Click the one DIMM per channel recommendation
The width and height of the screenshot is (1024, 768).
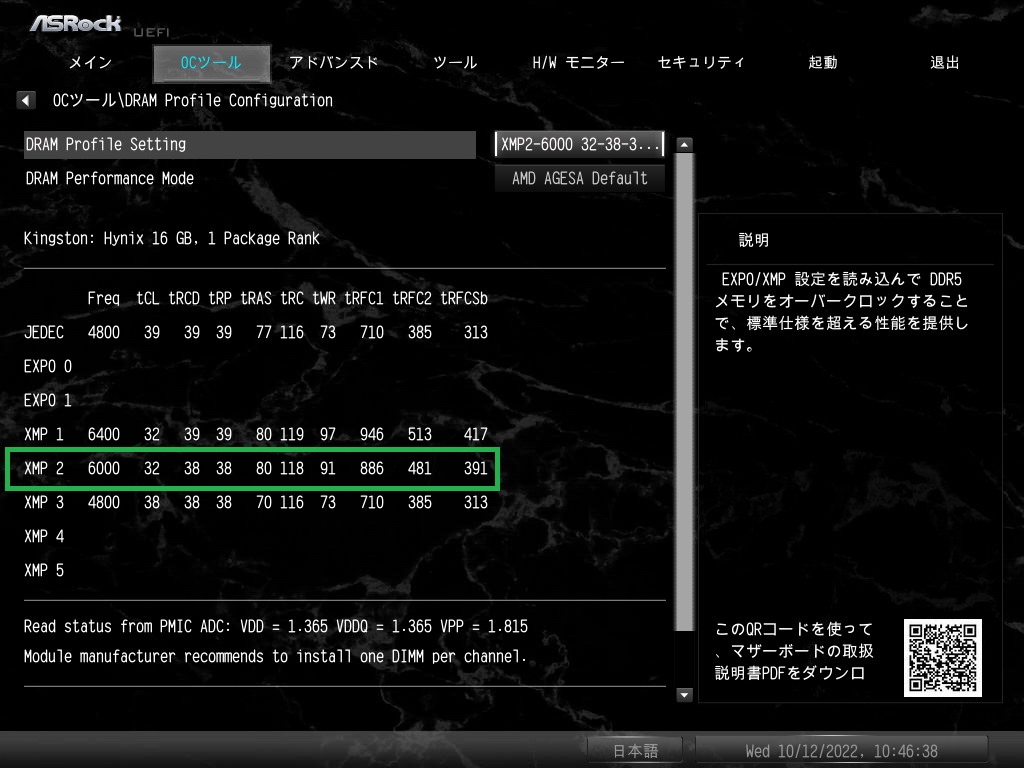click(275, 656)
